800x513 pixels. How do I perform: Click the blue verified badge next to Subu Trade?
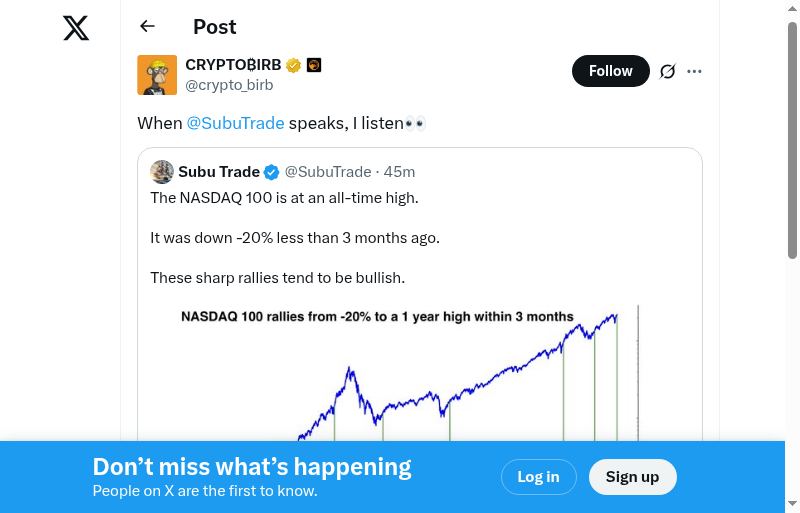[271, 172]
